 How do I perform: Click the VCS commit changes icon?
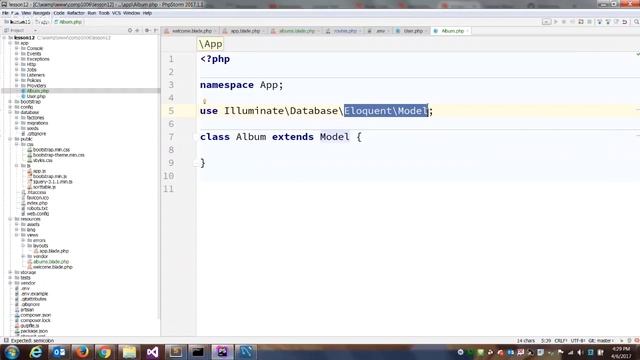[x=607, y=22]
